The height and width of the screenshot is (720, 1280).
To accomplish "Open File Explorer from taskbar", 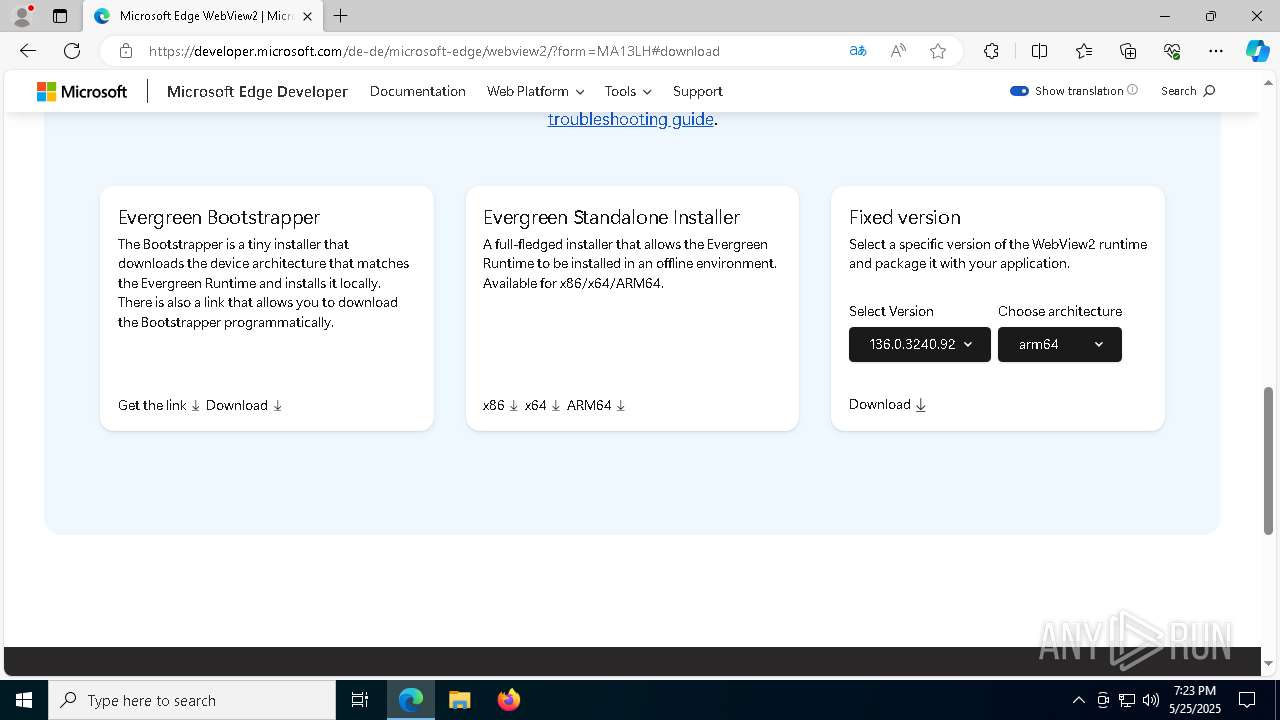I will tap(459, 700).
